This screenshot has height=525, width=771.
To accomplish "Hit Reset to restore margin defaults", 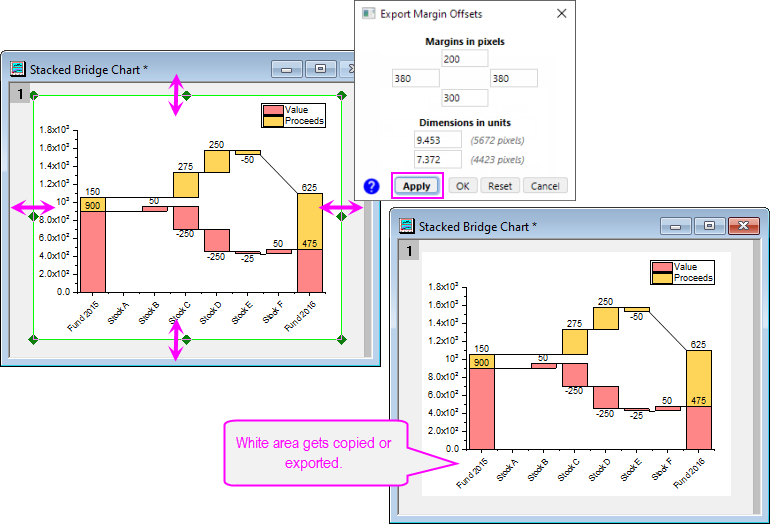I will click(500, 186).
